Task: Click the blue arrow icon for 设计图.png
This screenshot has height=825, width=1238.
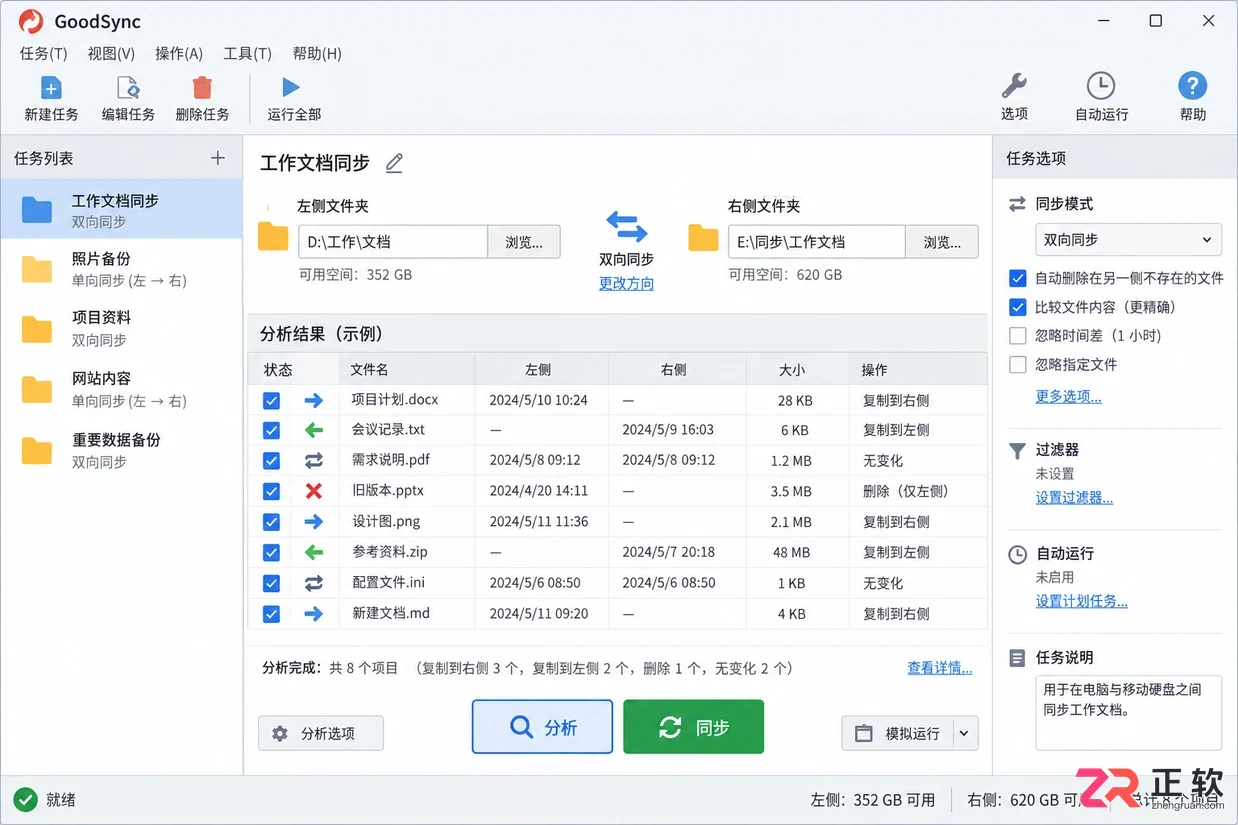Action: (x=314, y=522)
